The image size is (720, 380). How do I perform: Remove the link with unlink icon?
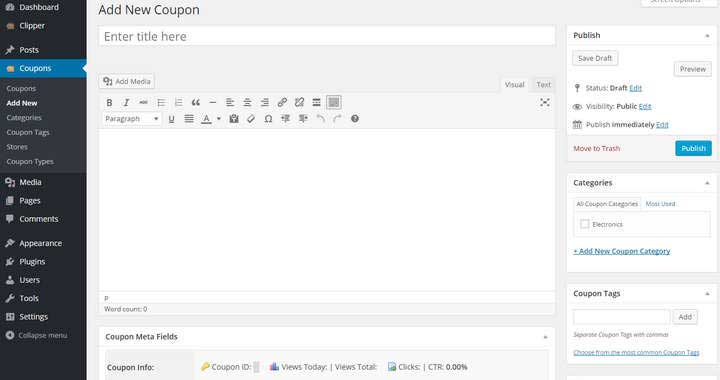point(299,102)
